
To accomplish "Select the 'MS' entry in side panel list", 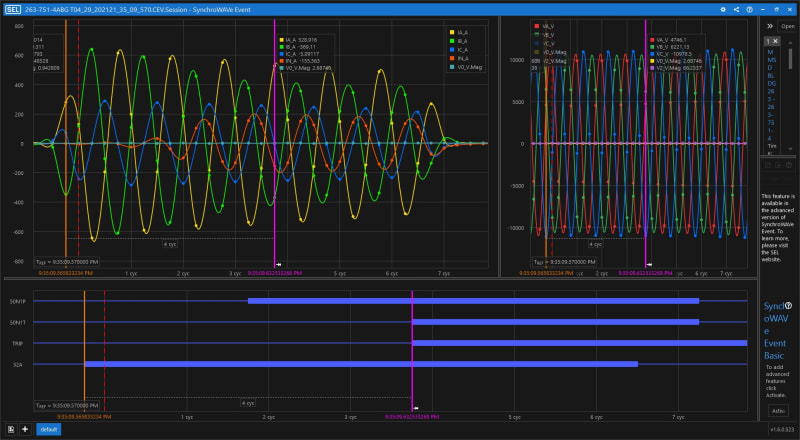I will click(x=771, y=60).
